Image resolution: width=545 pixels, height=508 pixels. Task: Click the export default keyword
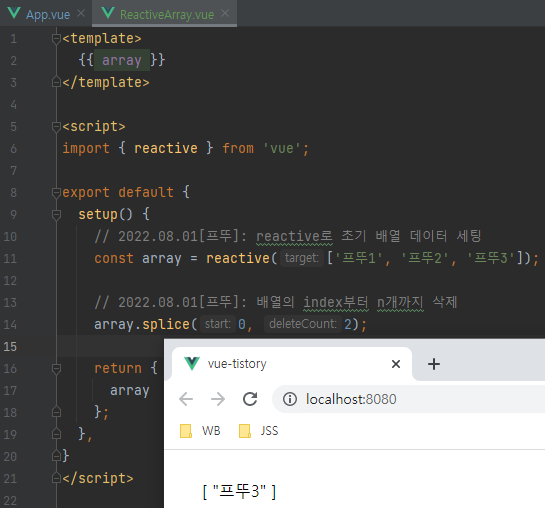(x=118, y=192)
